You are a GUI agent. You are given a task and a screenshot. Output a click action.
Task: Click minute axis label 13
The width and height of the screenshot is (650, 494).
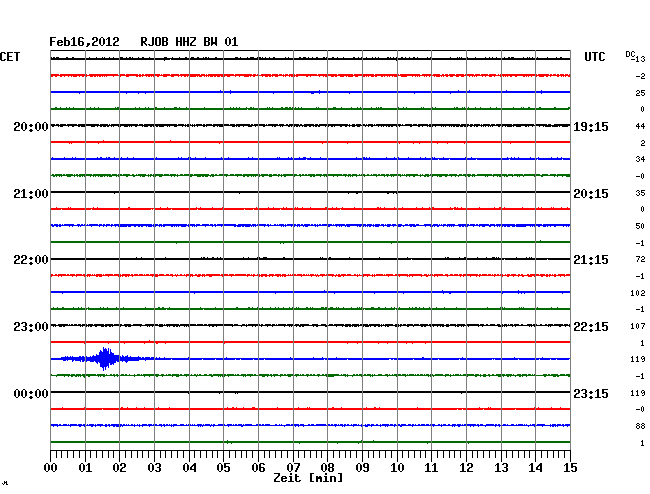pos(501,467)
